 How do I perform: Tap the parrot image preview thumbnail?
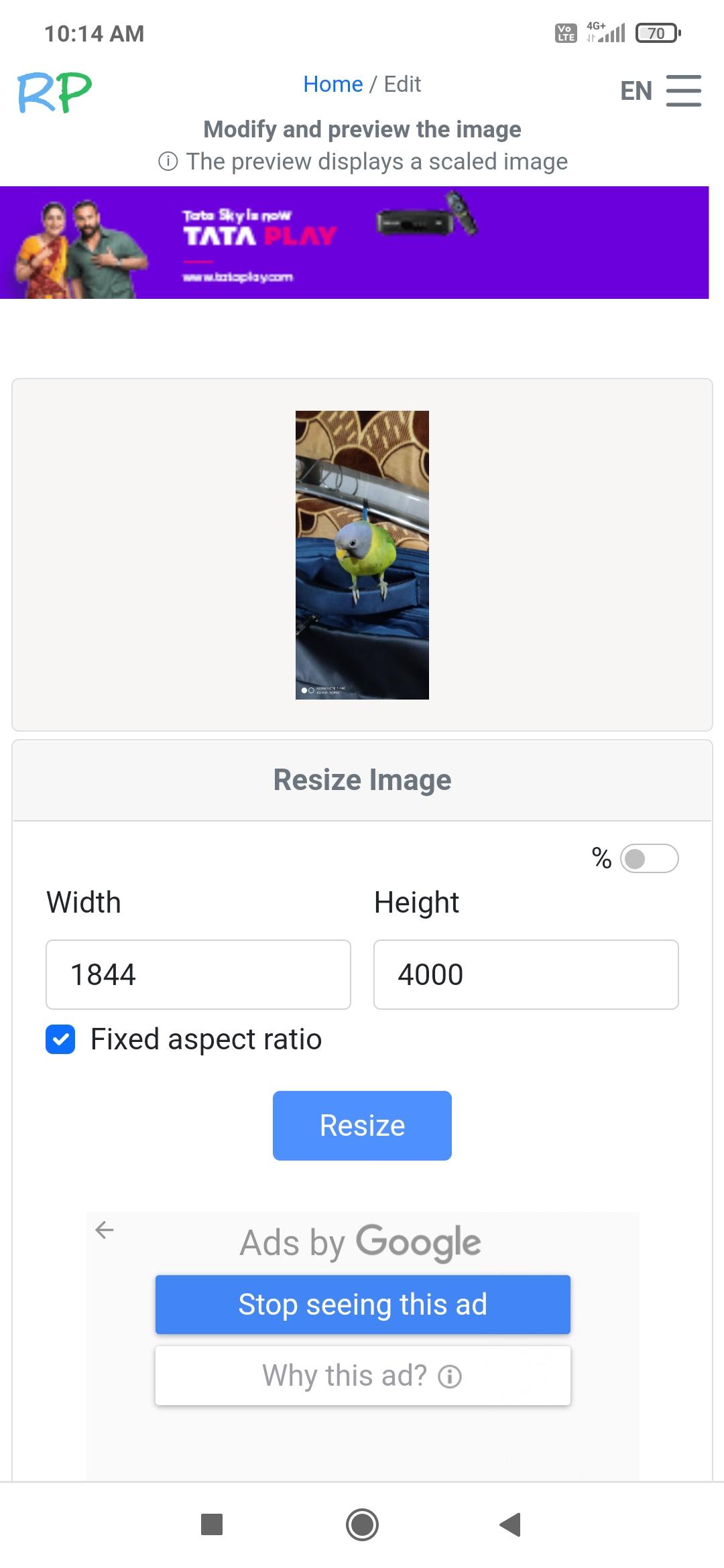362,555
